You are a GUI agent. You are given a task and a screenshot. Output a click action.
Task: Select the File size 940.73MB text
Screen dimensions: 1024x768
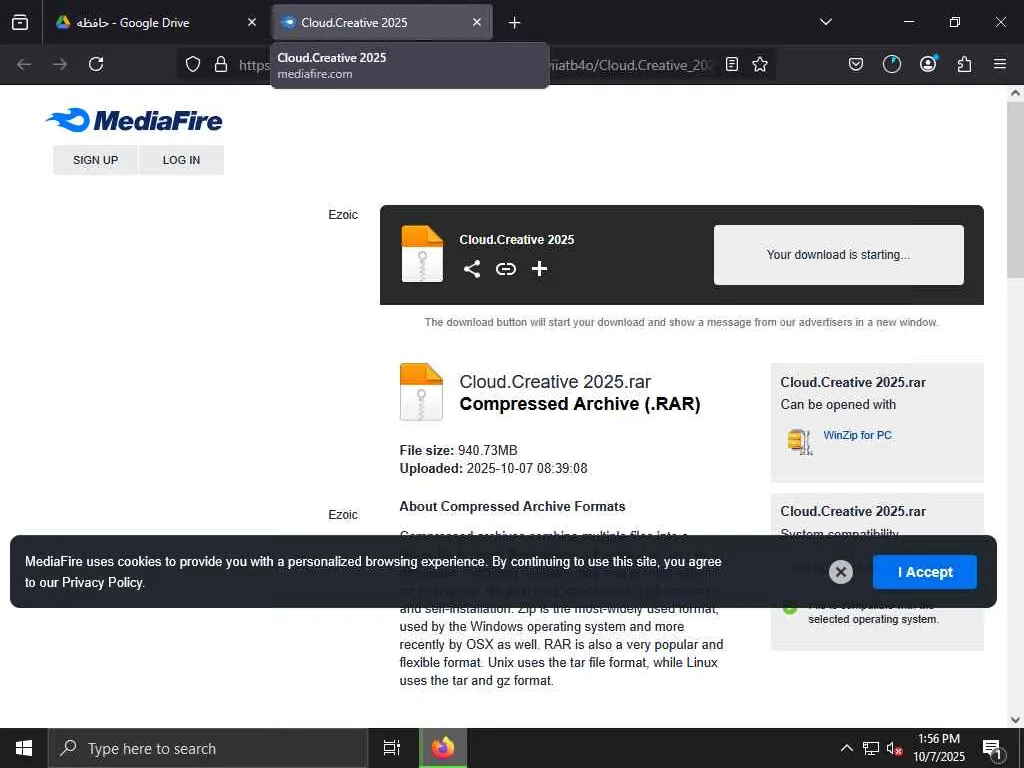458,450
